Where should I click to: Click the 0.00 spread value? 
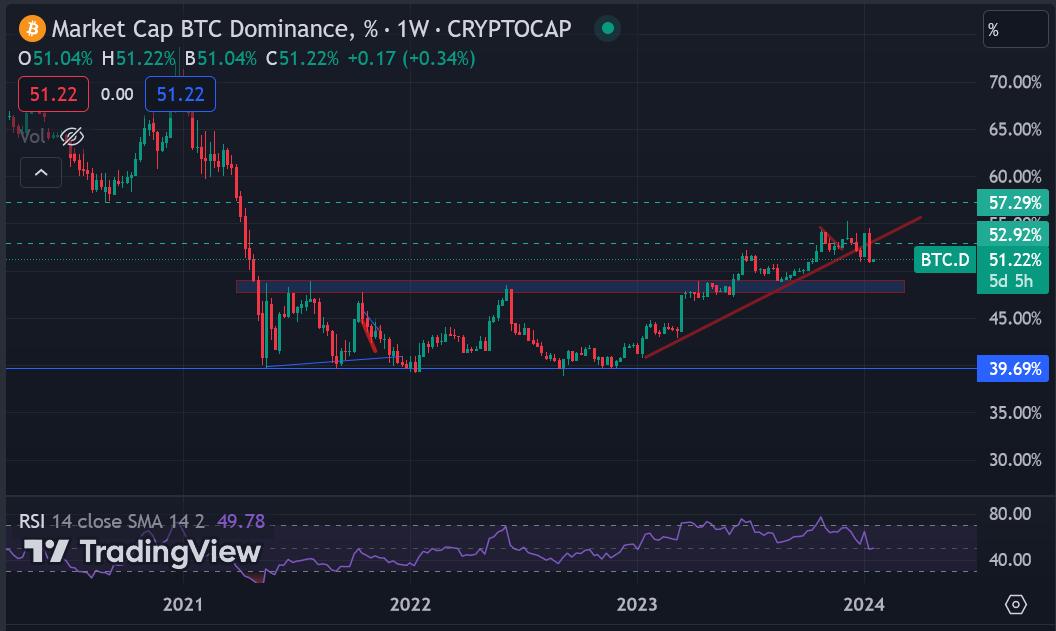coord(117,94)
